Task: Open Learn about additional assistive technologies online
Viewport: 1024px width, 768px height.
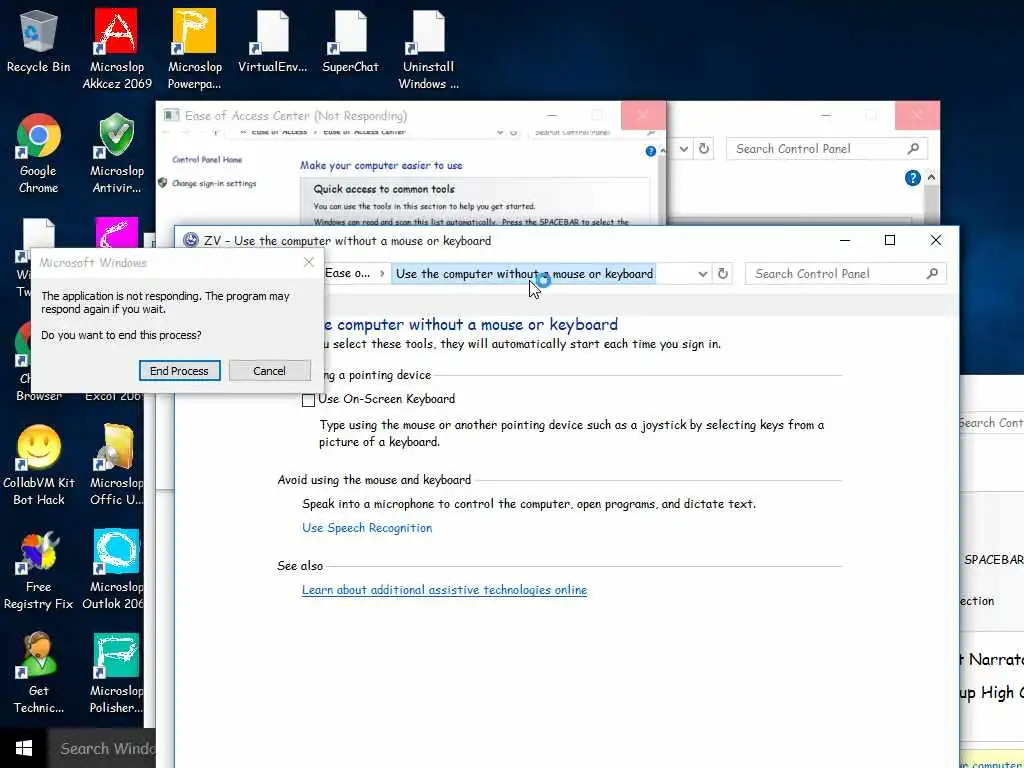Action: (444, 590)
